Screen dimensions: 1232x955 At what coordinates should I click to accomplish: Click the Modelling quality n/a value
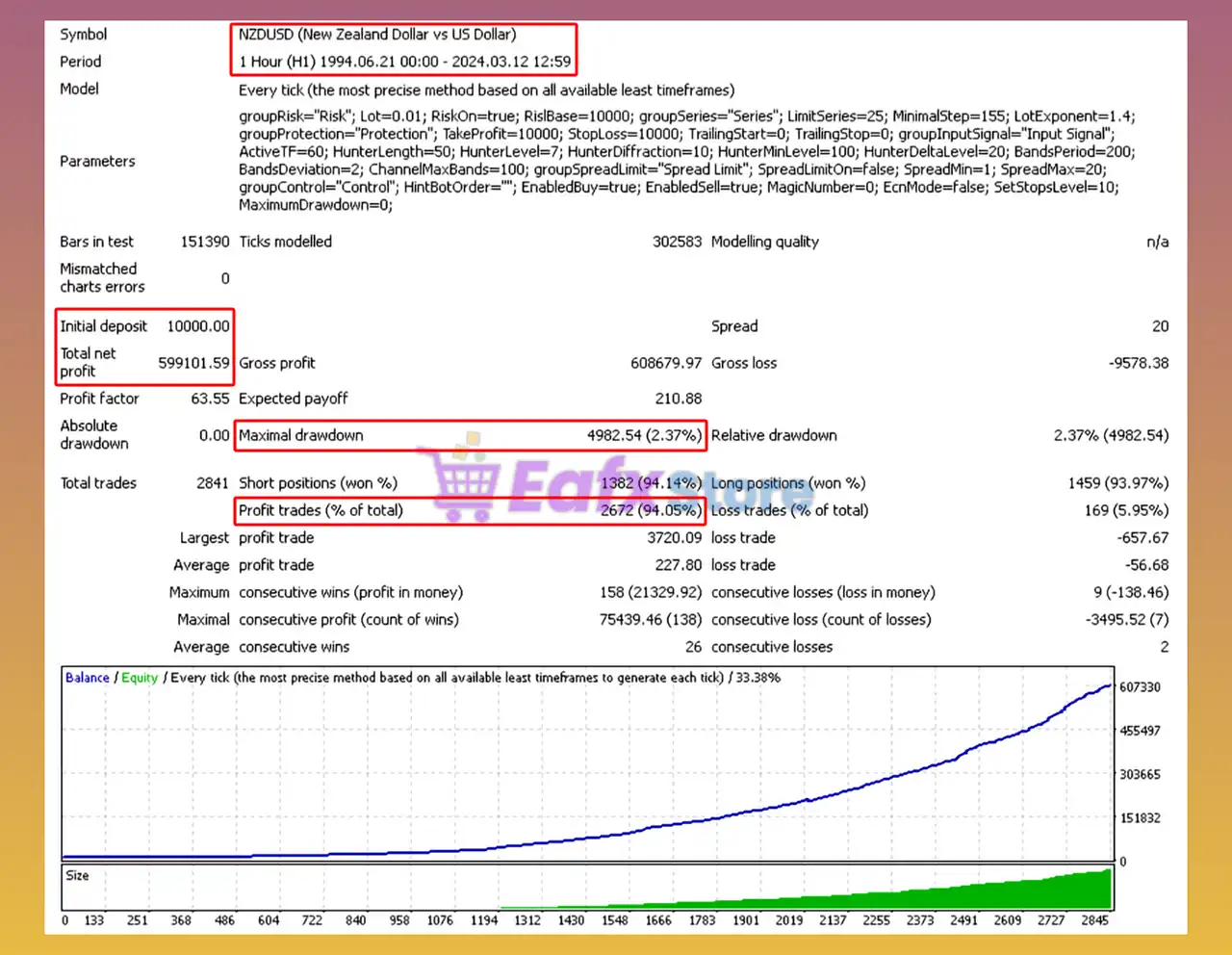point(1157,242)
